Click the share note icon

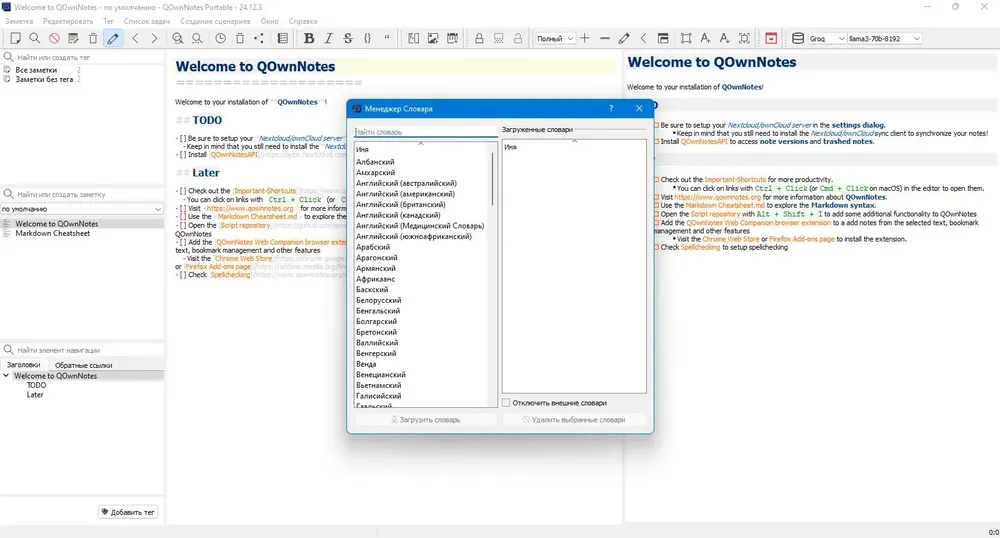click(259, 38)
